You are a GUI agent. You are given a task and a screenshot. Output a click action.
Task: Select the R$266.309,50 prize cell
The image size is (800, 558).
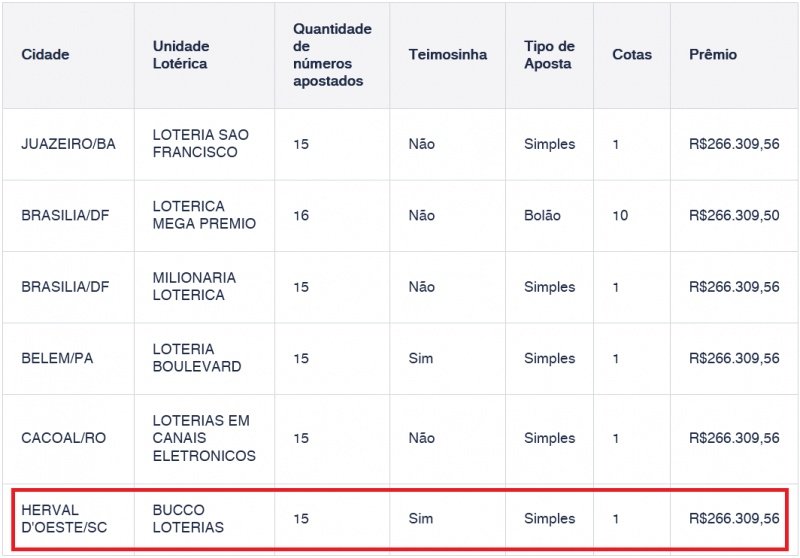734,215
